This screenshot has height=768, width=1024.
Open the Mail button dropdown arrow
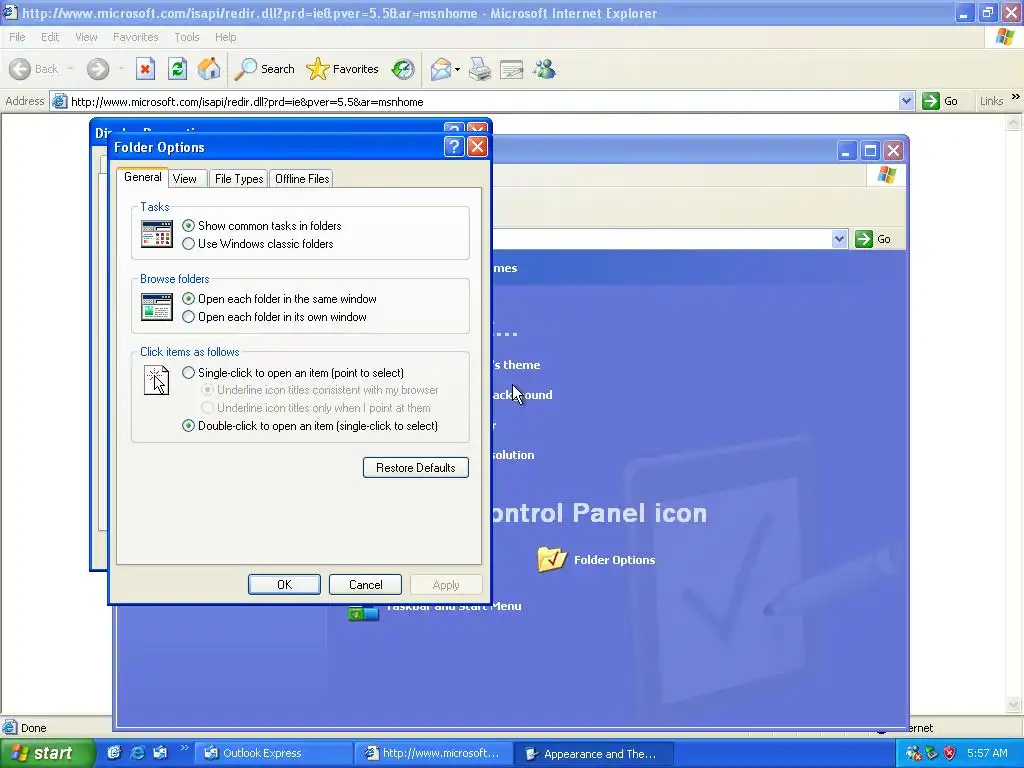coord(457,69)
